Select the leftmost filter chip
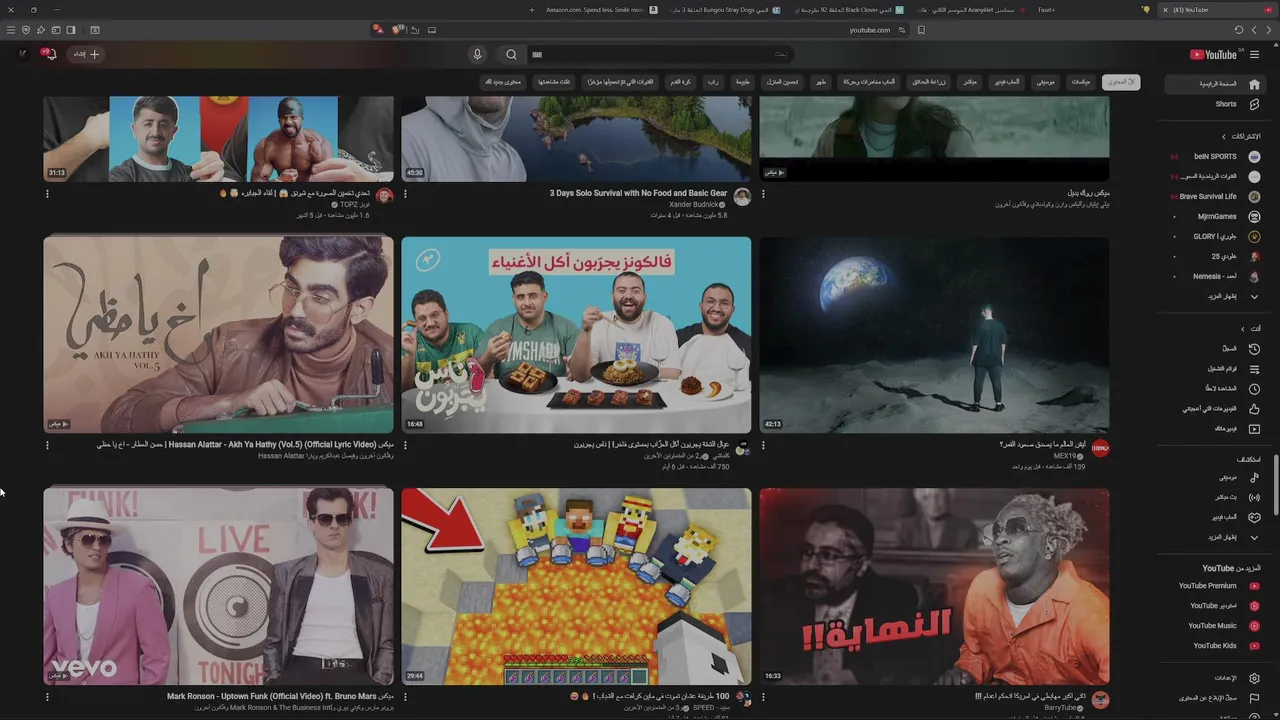Screen dimensions: 1280x720 click(x=504, y=82)
